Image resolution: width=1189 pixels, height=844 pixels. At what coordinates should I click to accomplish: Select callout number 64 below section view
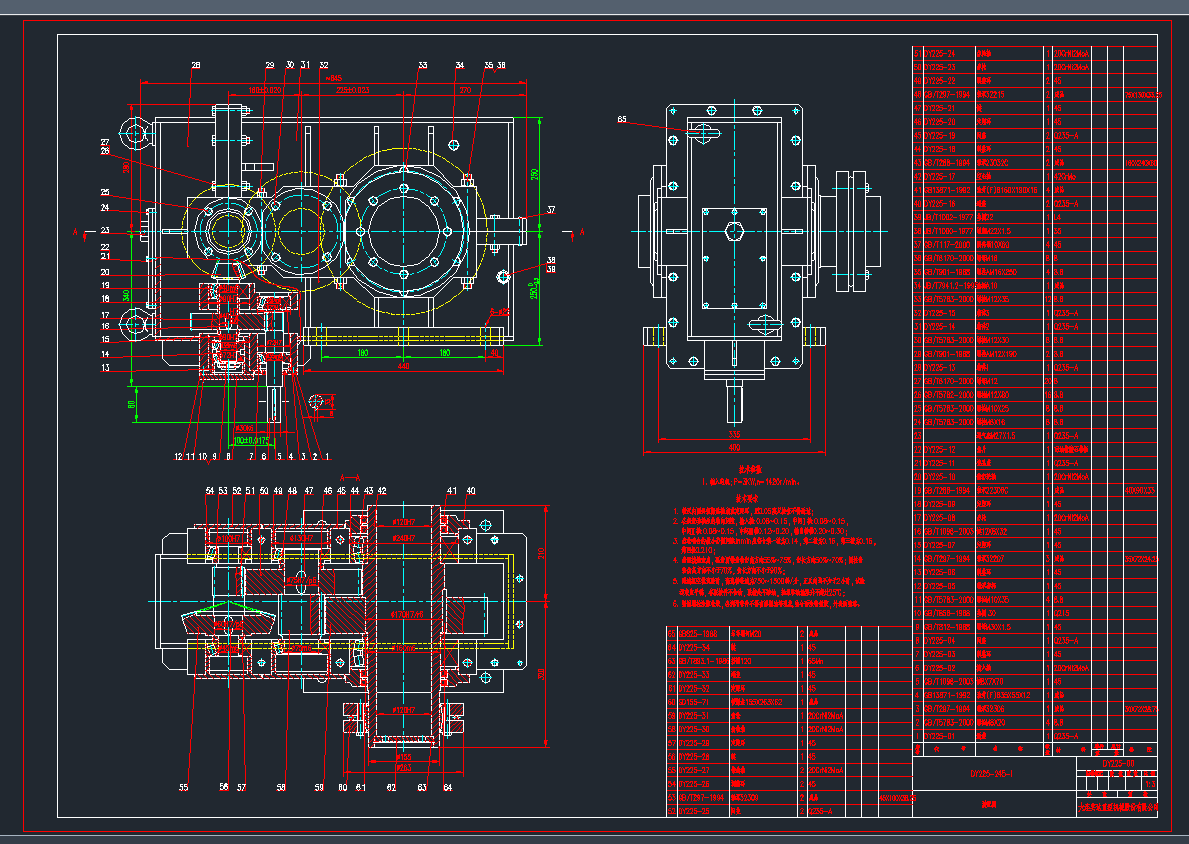pos(448,788)
